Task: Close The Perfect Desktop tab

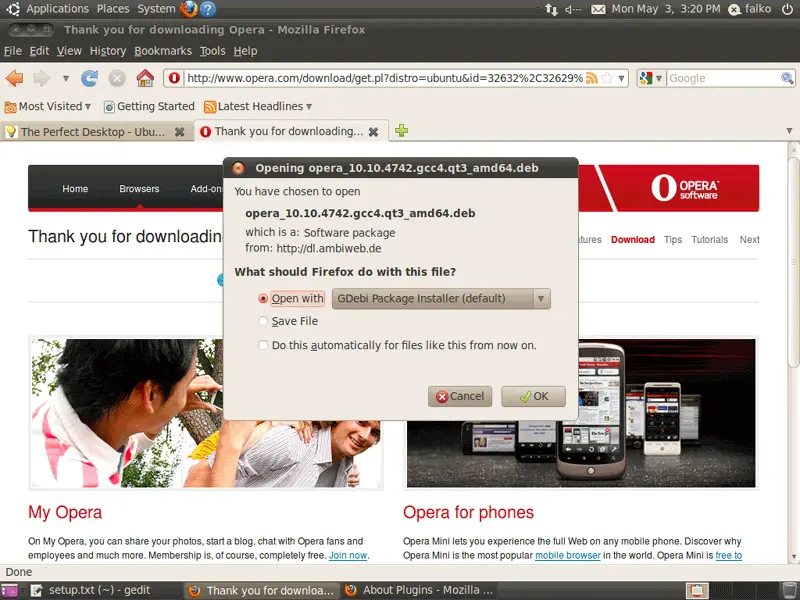Action: coord(180,132)
